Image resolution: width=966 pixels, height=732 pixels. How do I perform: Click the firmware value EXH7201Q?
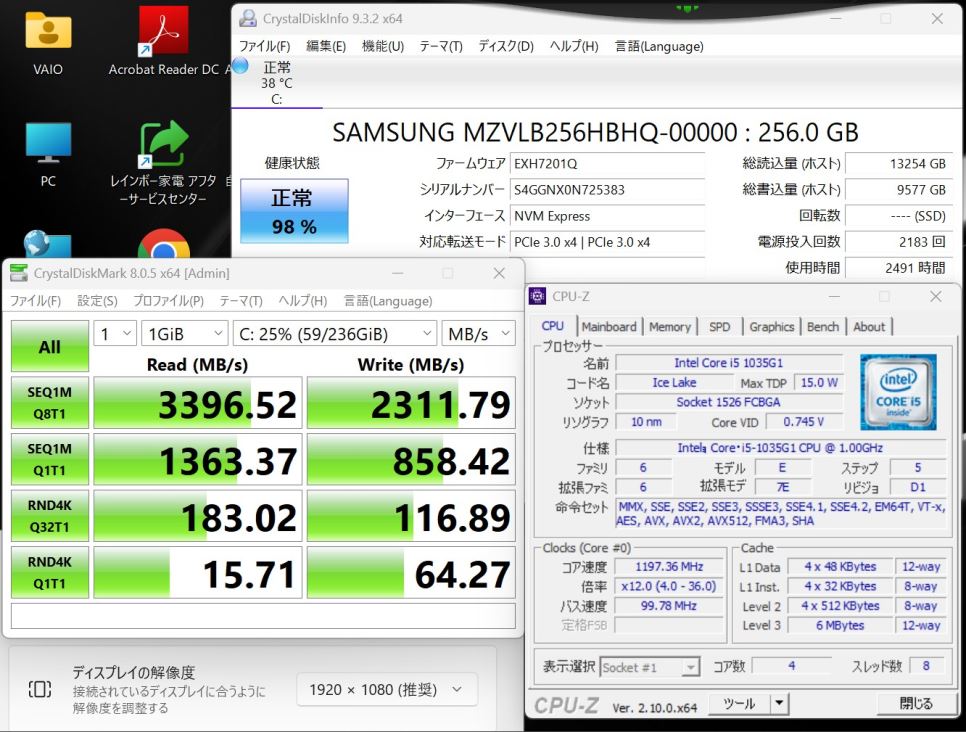pos(607,164)
